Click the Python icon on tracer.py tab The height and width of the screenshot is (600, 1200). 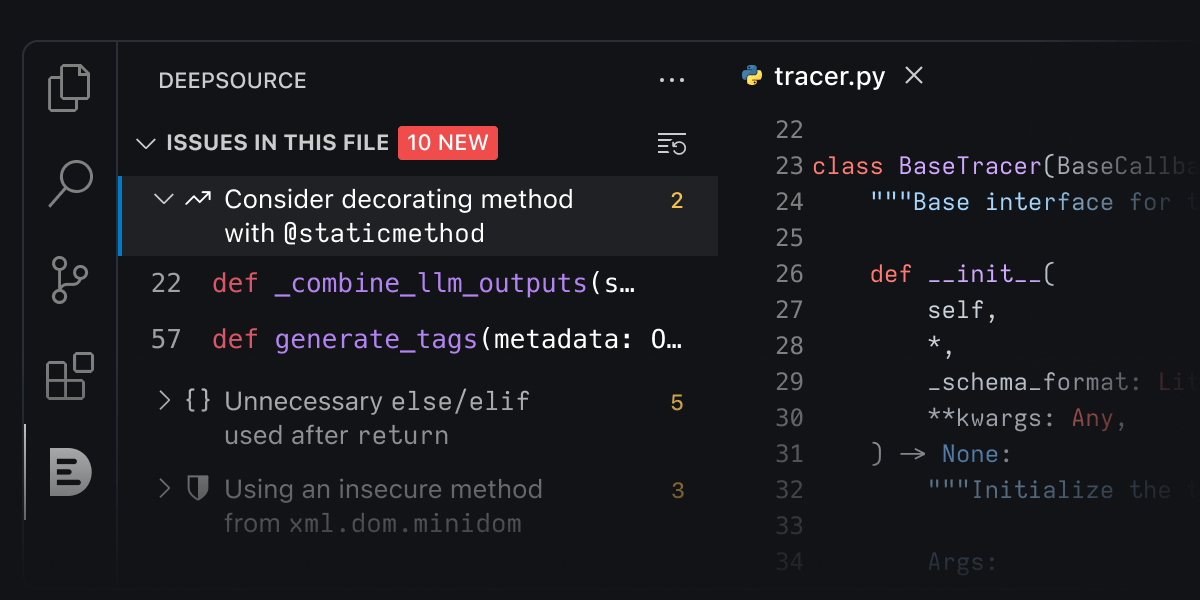(752, 75)
